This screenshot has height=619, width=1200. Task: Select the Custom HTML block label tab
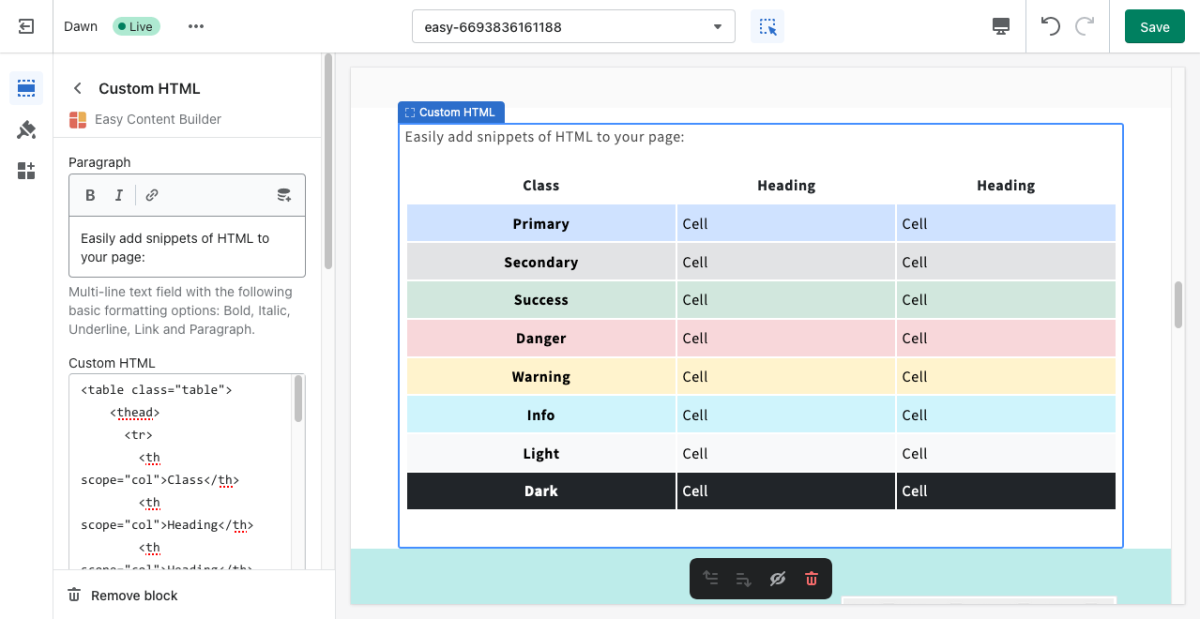(x=451, y=113)
